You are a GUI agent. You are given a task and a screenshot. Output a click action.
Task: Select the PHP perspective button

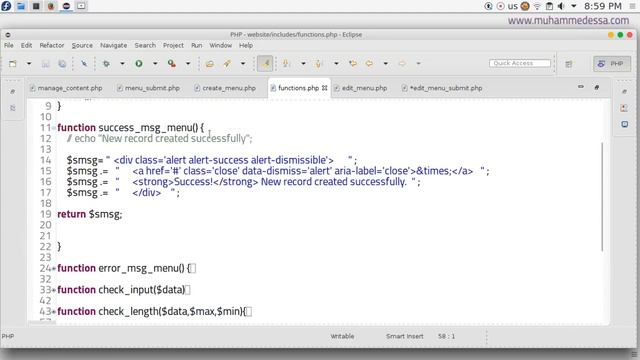[612, 64]
